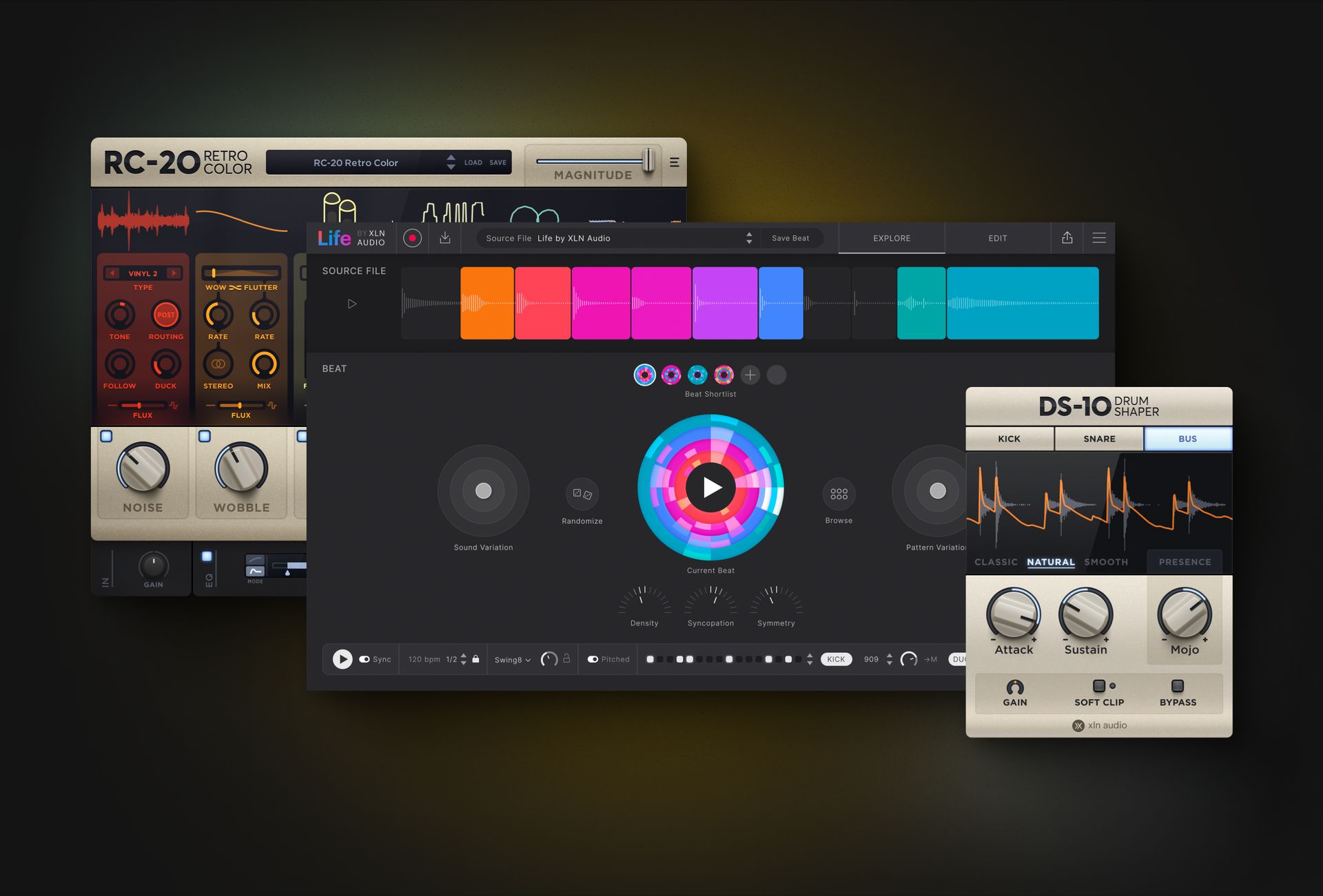Open the RC-20 preset selector arrows
The image size is (1323, 896).
click(451, 163)
